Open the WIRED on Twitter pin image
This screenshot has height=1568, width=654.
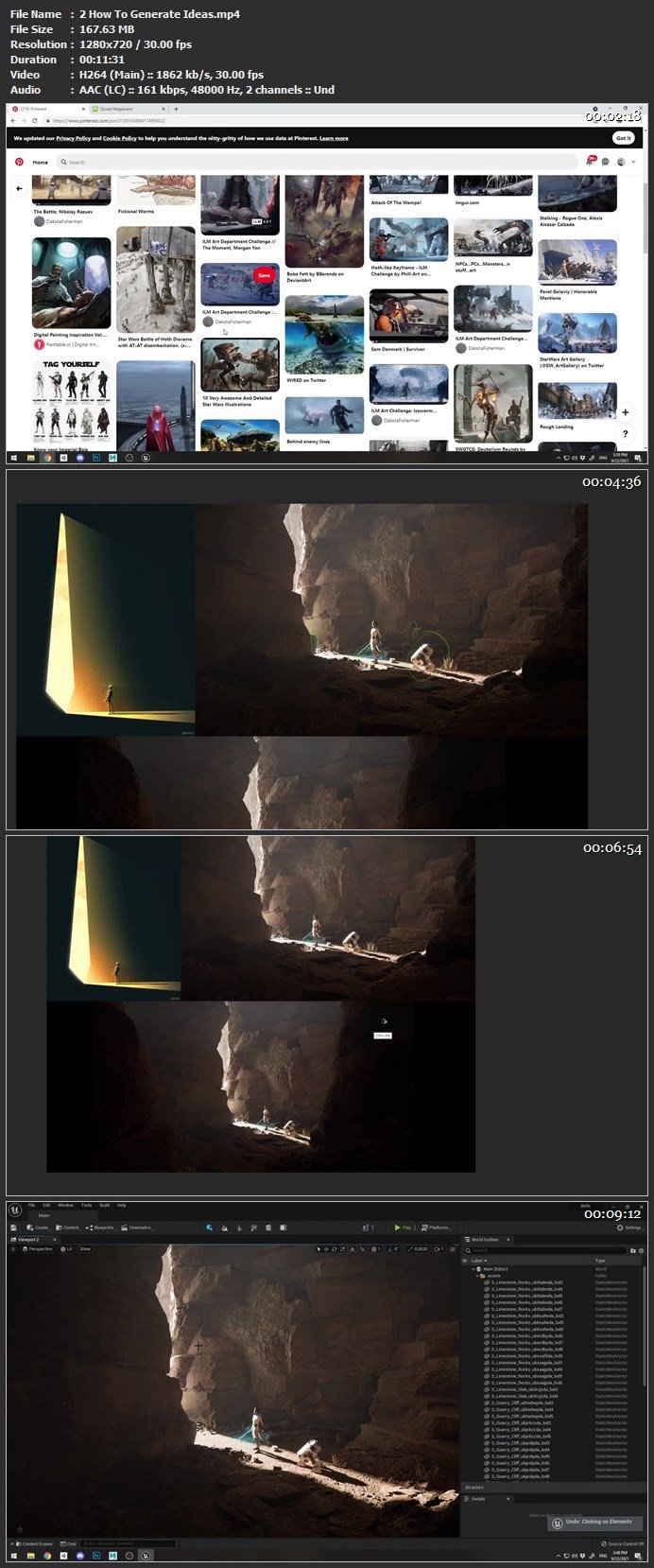click(x=324, y=334)
